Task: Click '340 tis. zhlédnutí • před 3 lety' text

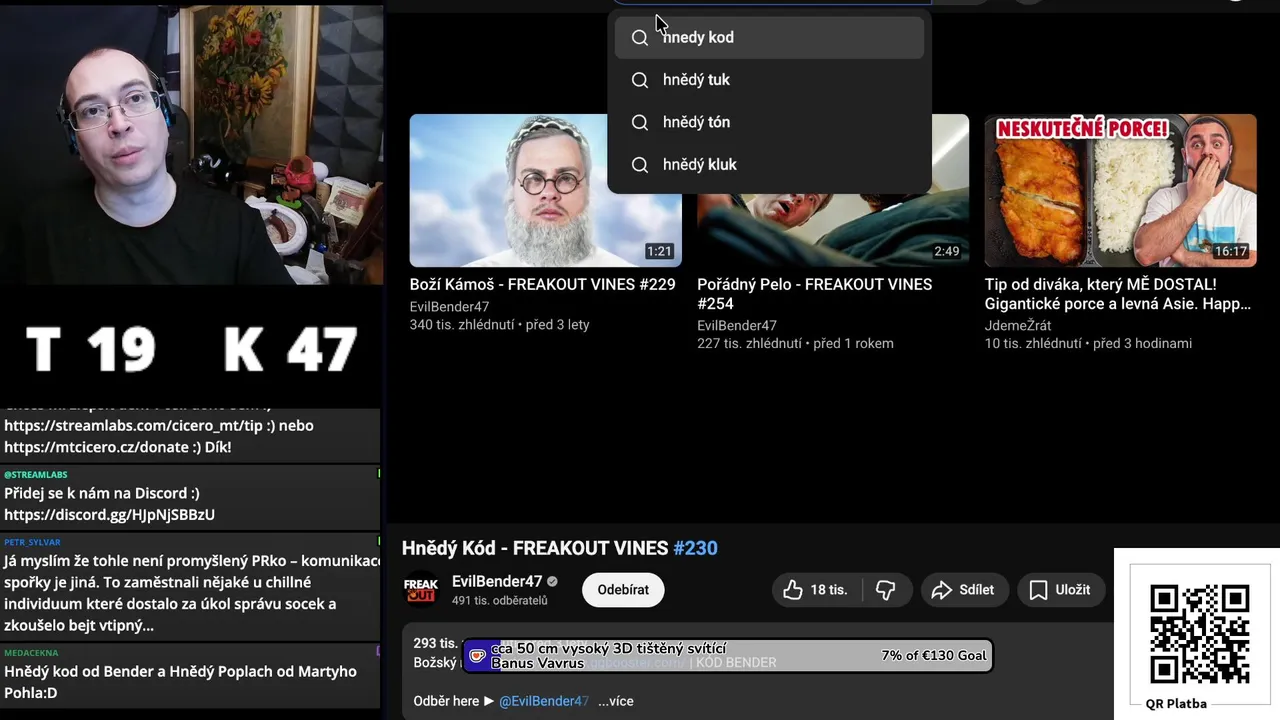Action: click(499, 325)
